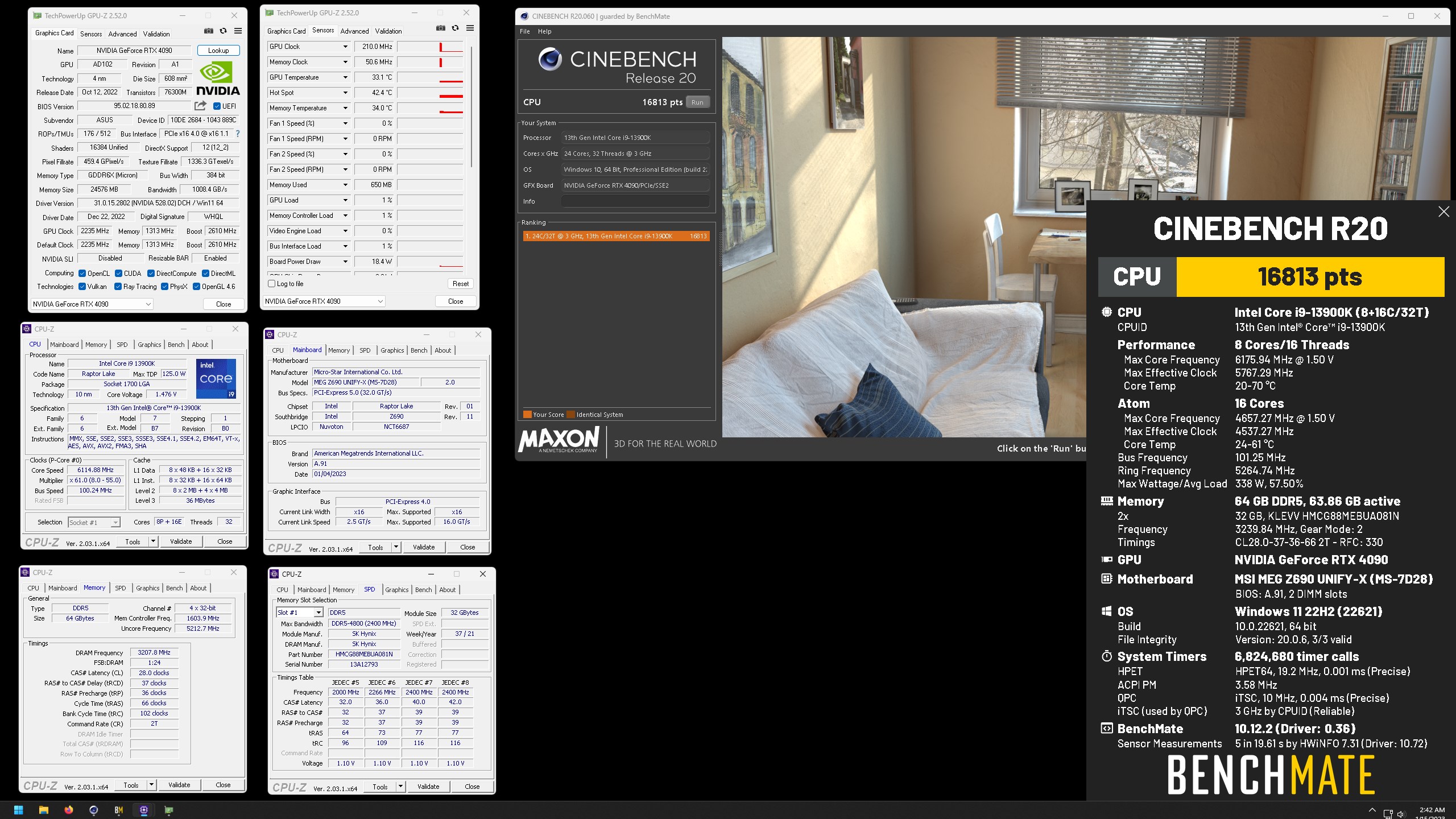Click Tools button in CPU-Z SPD window
The image size is (1456, 819).
pyautogui.click(x=380, y=787)
